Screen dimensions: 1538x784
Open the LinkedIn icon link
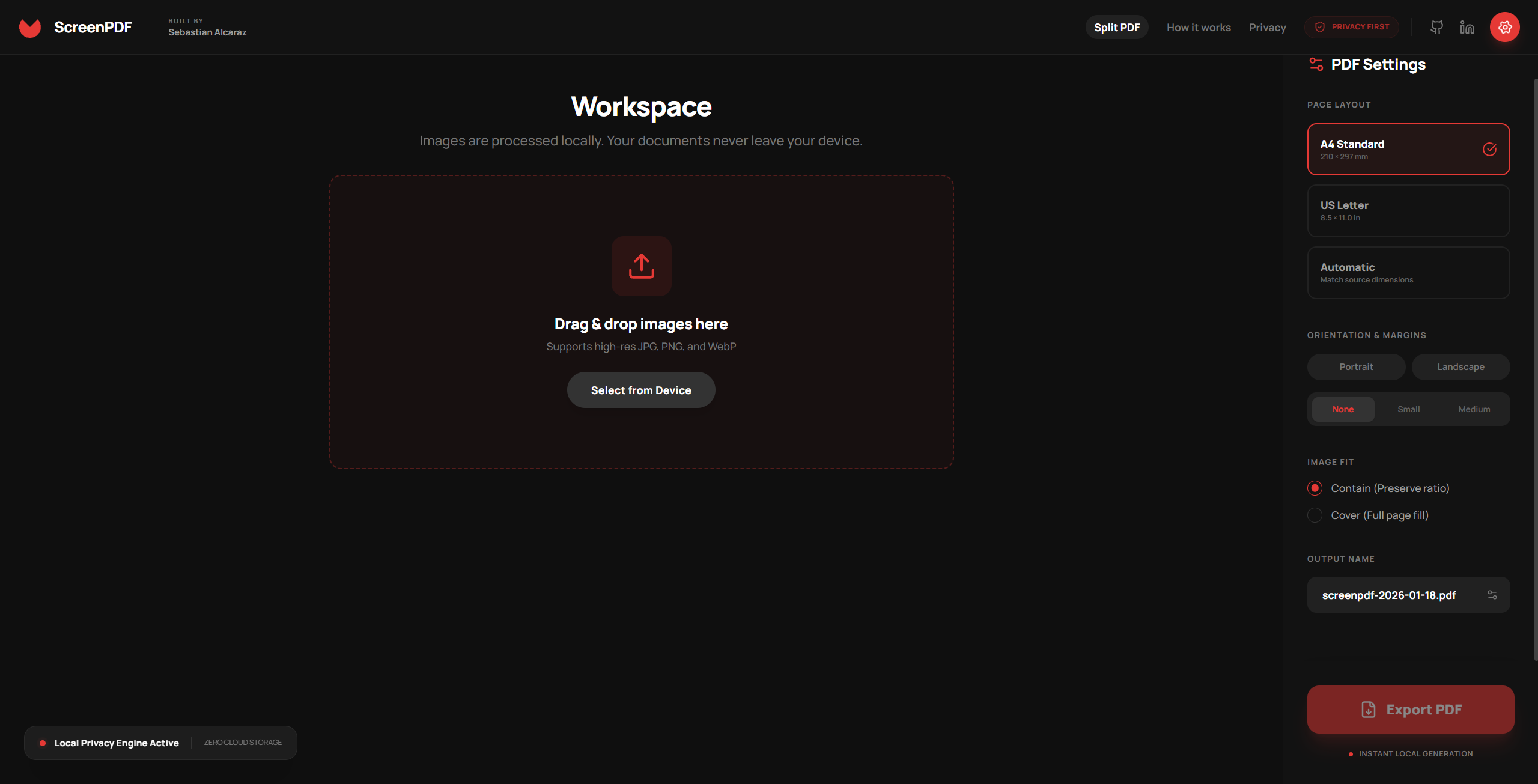click(x=1467, y=28)
